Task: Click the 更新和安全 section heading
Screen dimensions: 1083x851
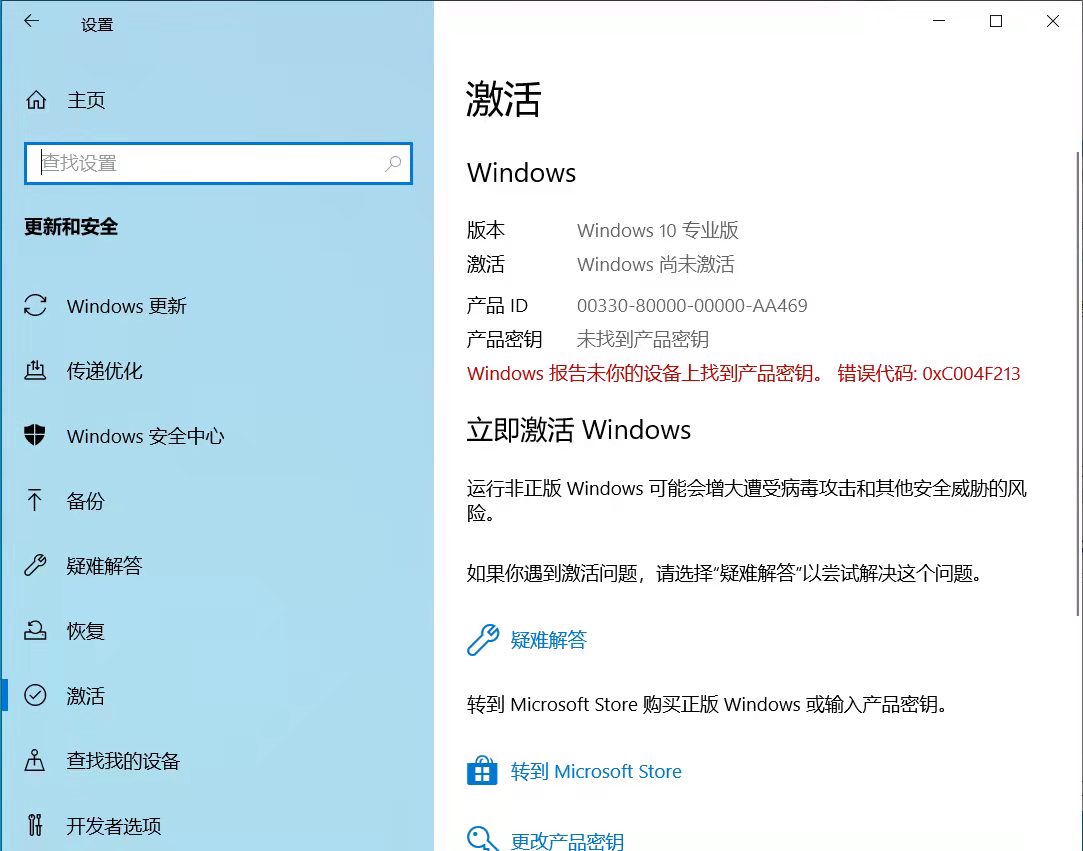Action: [x=71, y=227]
